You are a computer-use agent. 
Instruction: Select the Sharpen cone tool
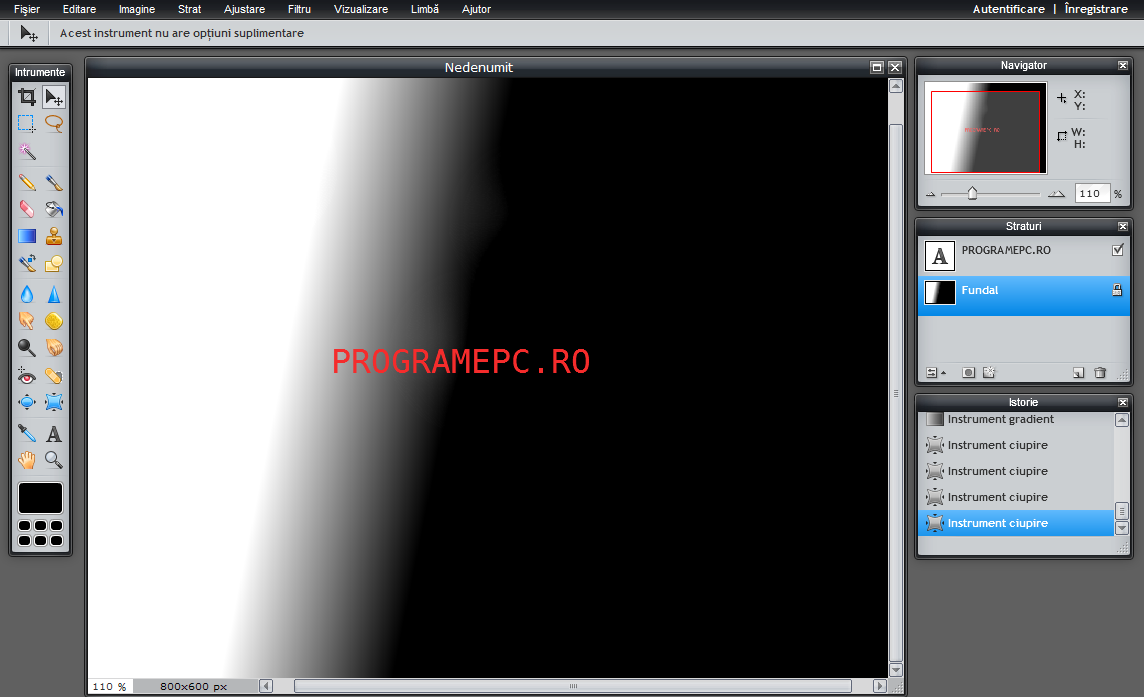pos(54,294)
